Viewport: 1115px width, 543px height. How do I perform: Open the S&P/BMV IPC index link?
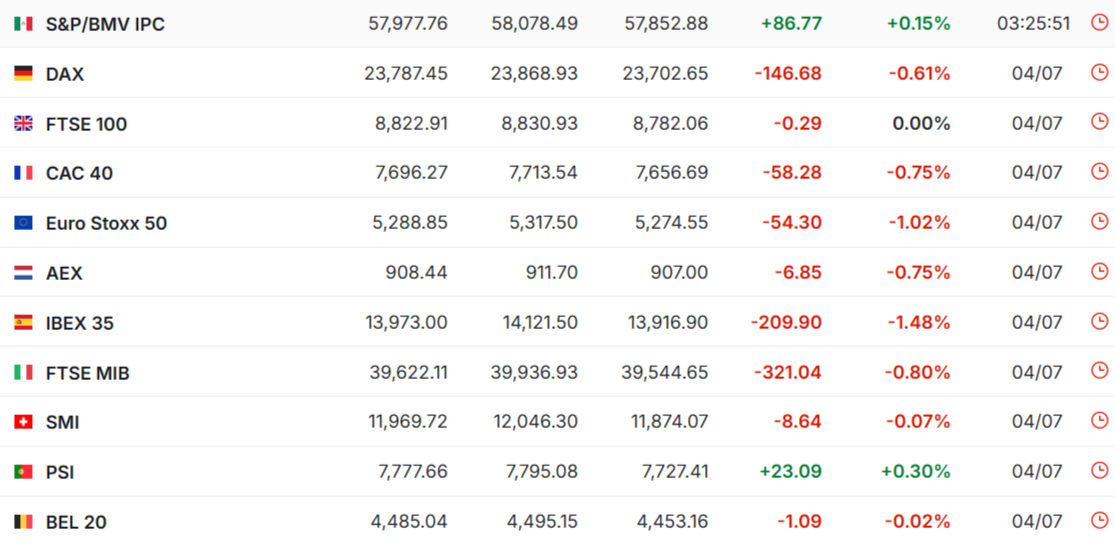click(x=105, y=24)
